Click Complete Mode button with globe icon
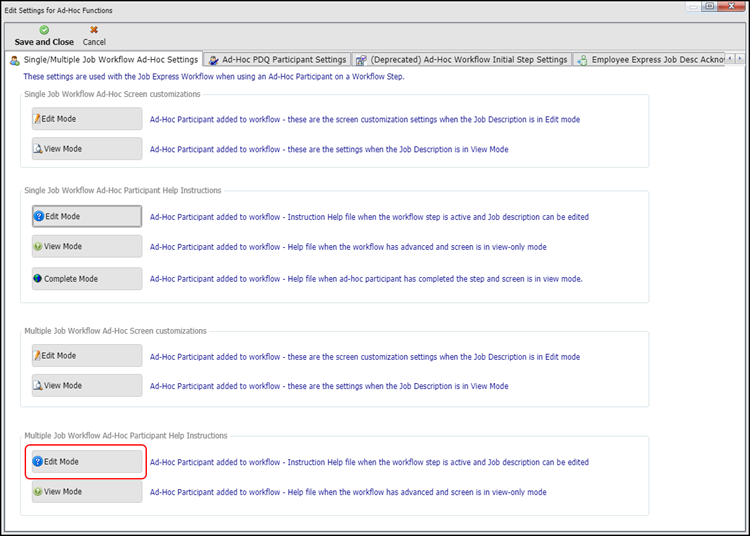 (x=87, y=279)
